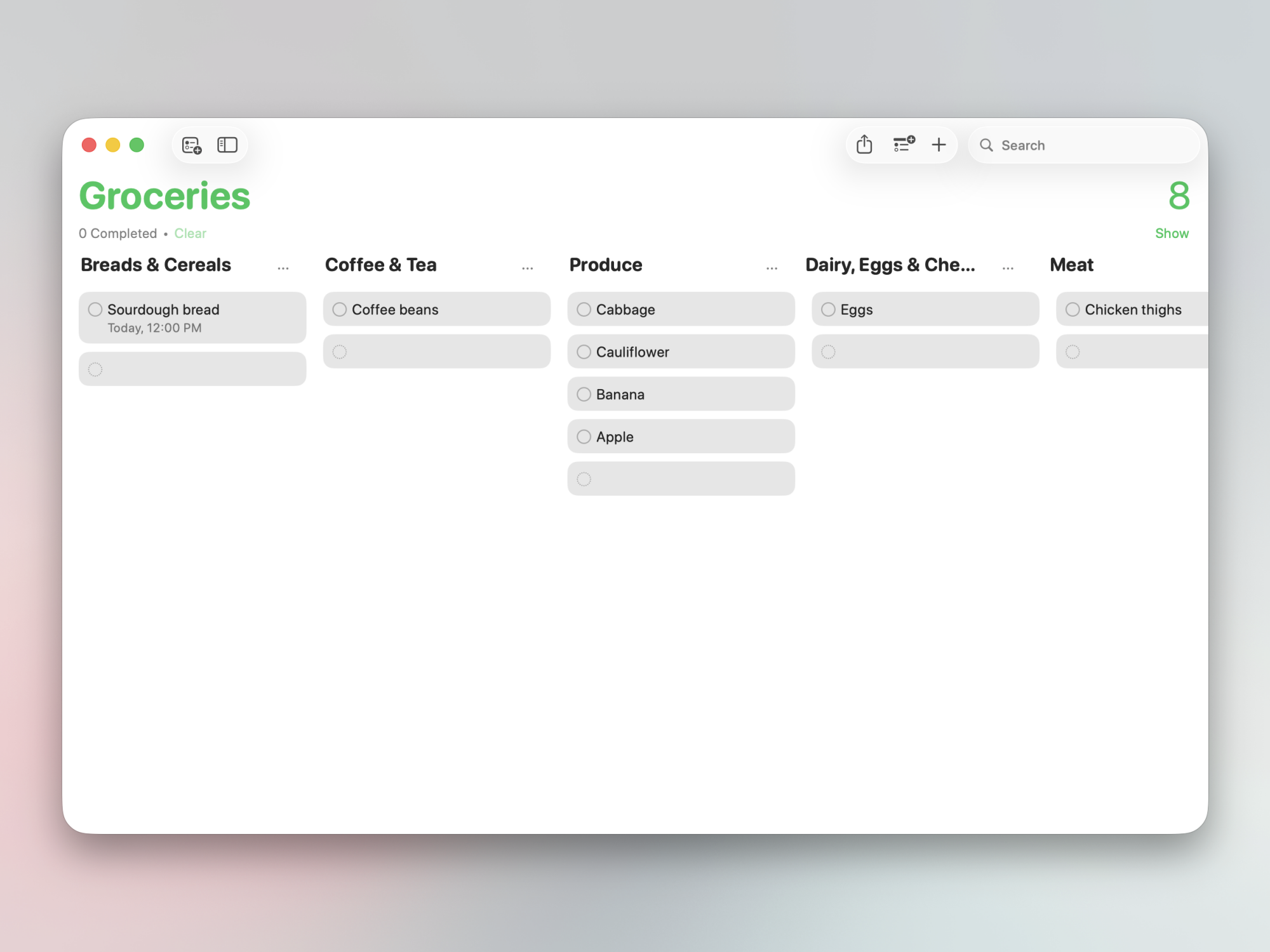Image resolution: width=1270 pixels, height=952 pixels.
Task: Toggle the sidebar visibility
Action: pyautogui.click(x=227, y=145)
